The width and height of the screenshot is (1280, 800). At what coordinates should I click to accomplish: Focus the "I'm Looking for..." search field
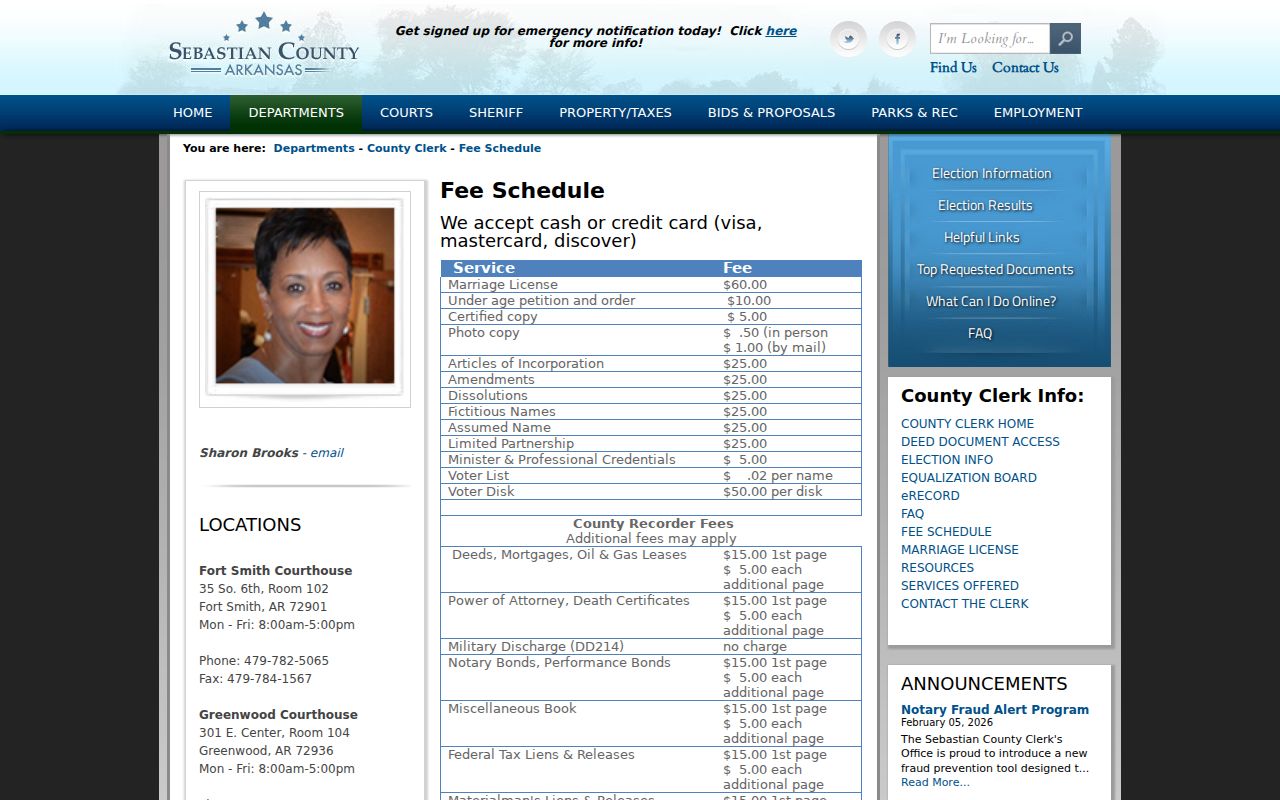click(990, 39)
